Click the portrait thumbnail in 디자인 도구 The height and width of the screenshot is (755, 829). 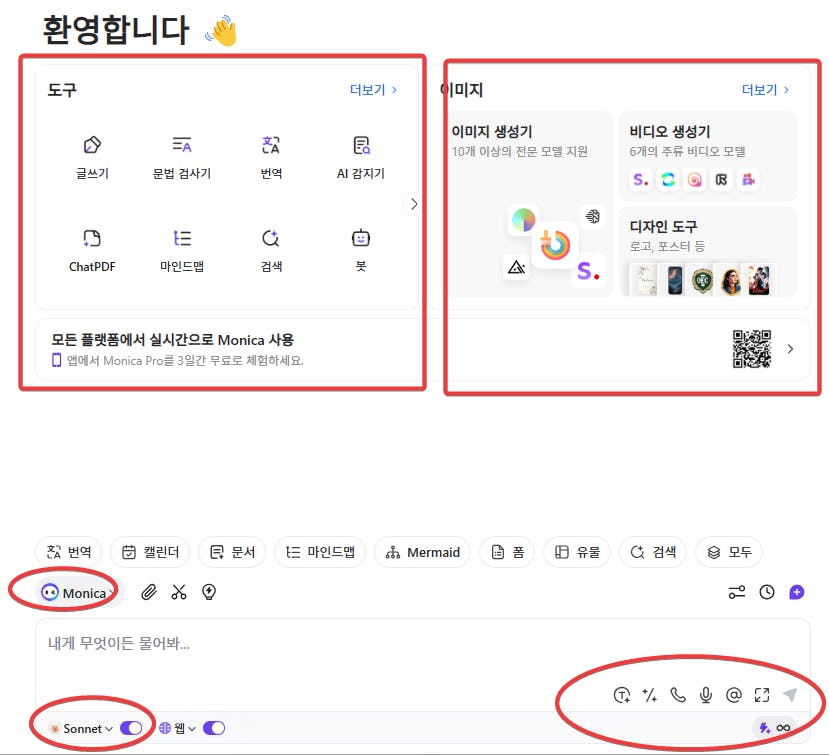pyautogui.click(x=731, y=280)
